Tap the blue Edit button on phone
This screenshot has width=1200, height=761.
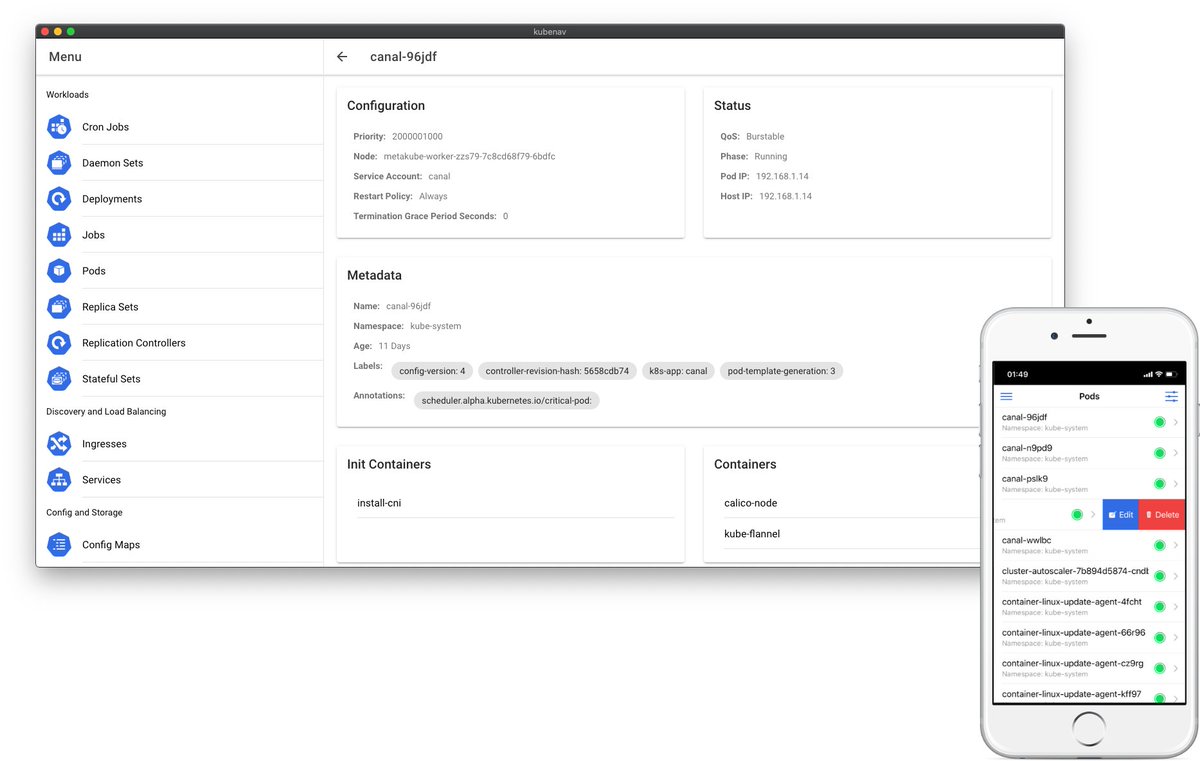click(x=1120, y=514)
